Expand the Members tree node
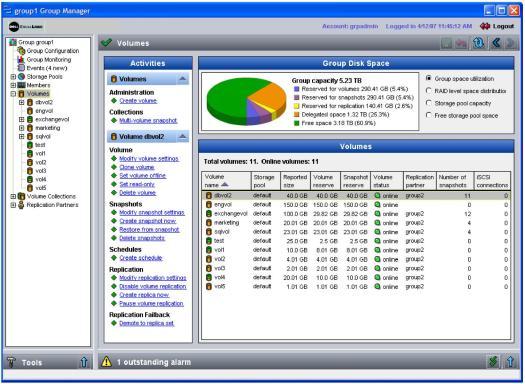Screen dimensions: 525x384 [x=13, y=85]
